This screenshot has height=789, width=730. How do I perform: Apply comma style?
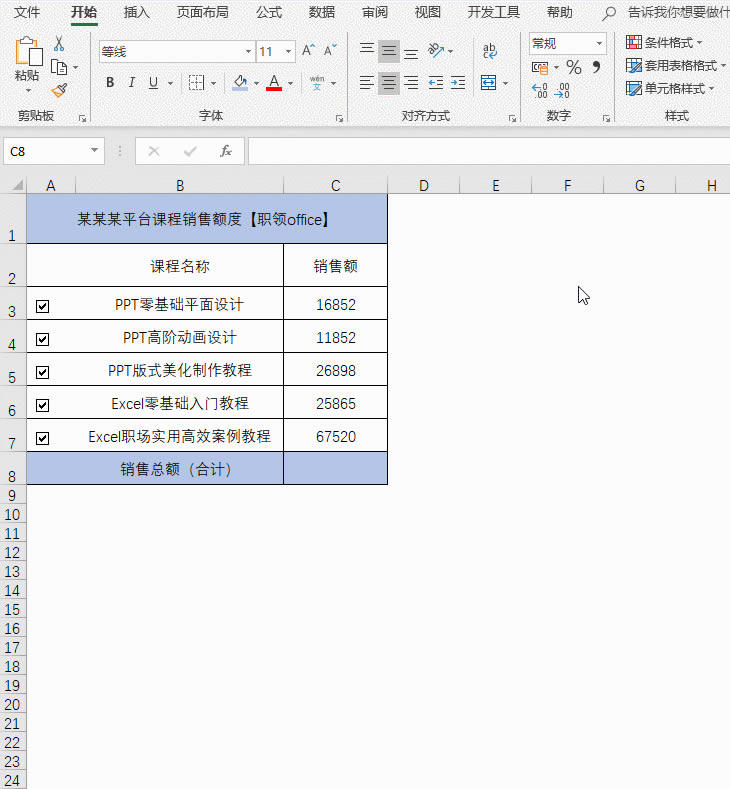pos(597,67)
